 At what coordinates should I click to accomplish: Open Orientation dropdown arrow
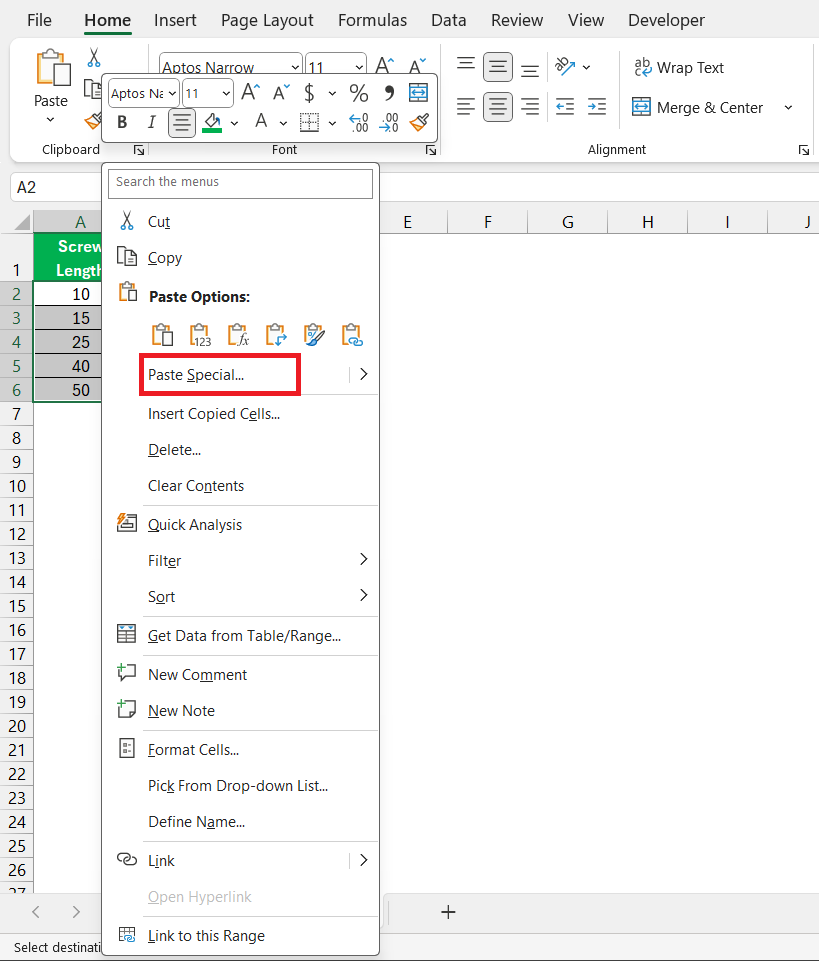pos(587,67)
